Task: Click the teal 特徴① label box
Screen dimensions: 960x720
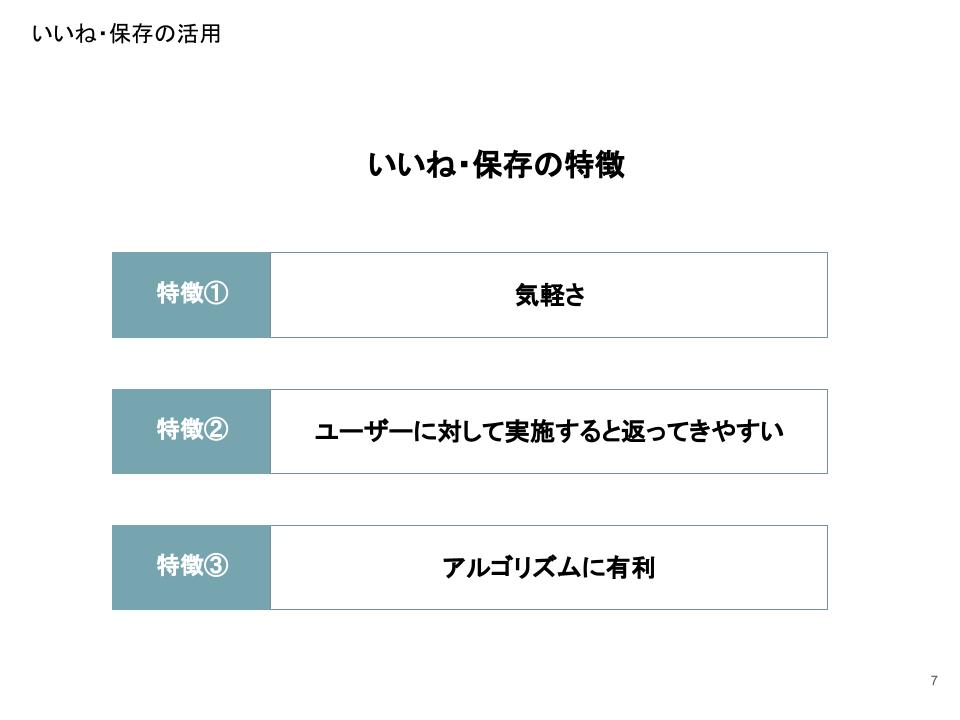Action: click(191, 295)
